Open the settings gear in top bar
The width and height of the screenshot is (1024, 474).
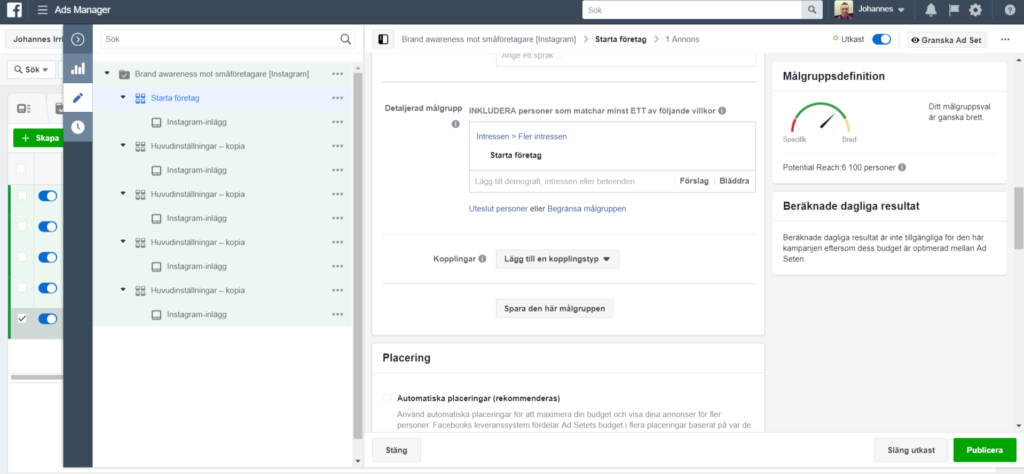pos(975,10)
